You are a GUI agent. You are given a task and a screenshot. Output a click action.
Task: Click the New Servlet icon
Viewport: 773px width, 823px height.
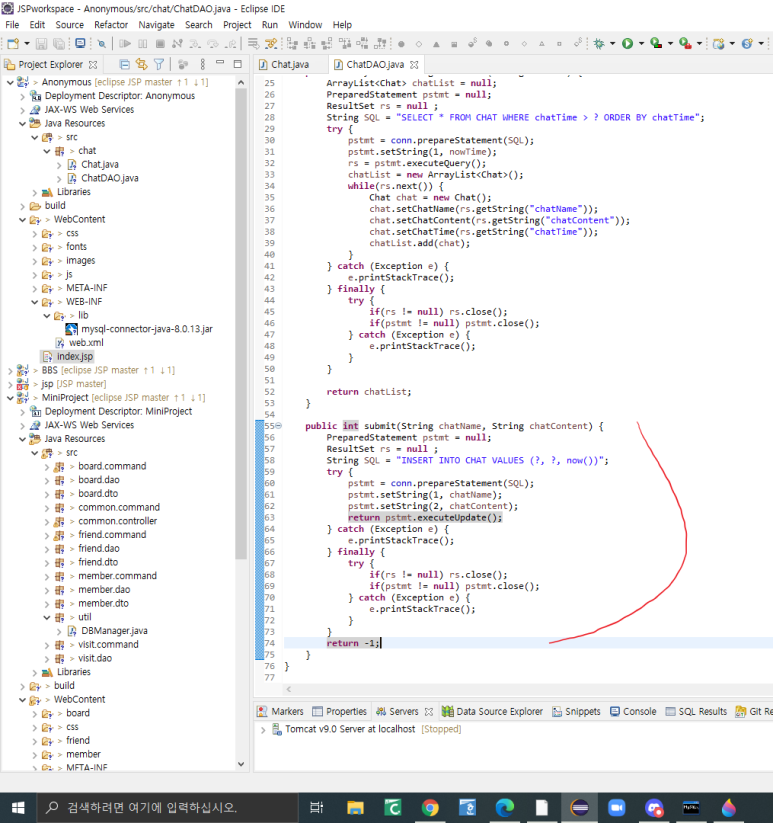(747, 44)
